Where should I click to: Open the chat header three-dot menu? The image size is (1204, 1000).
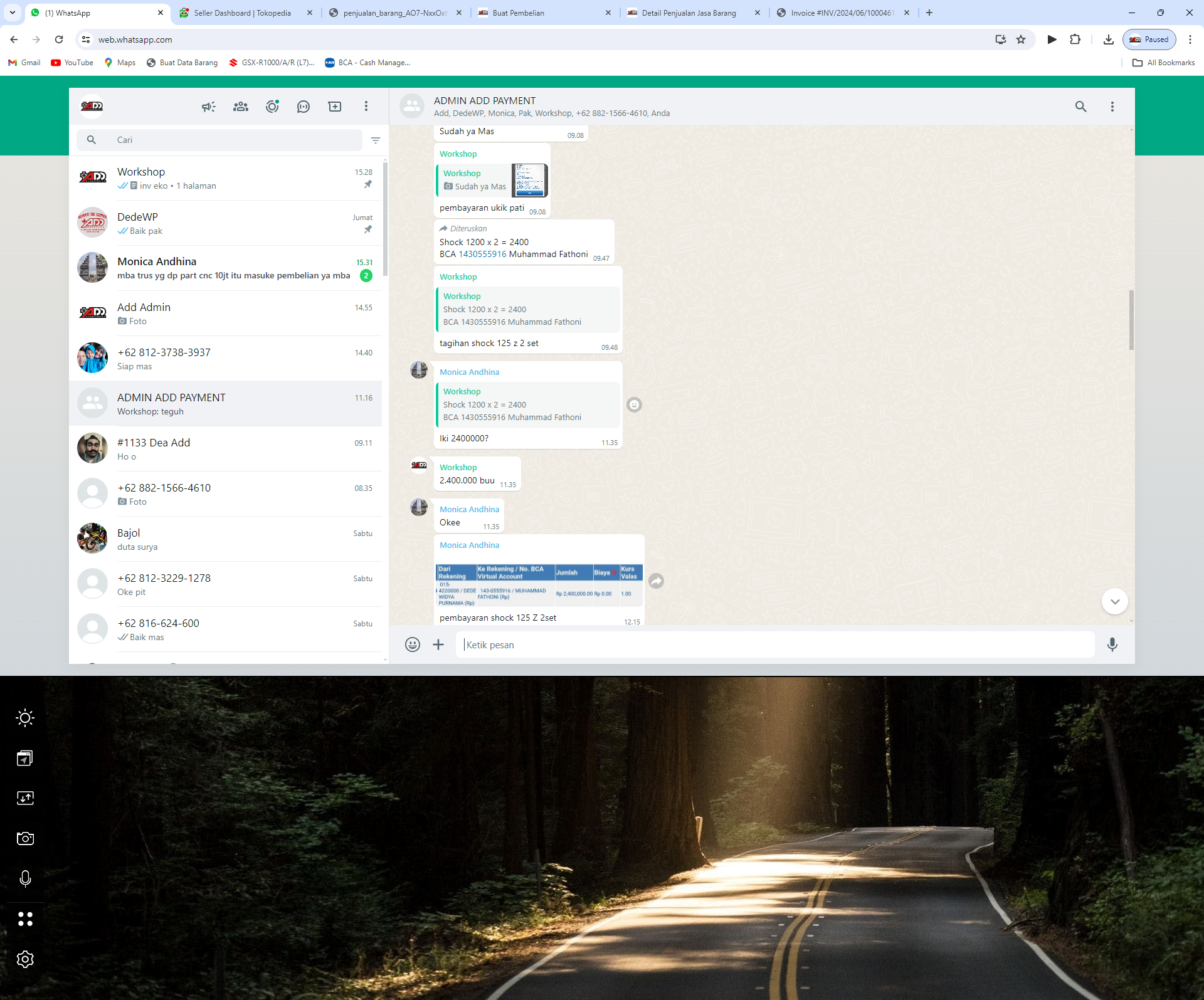click(x=1112, y=107)
